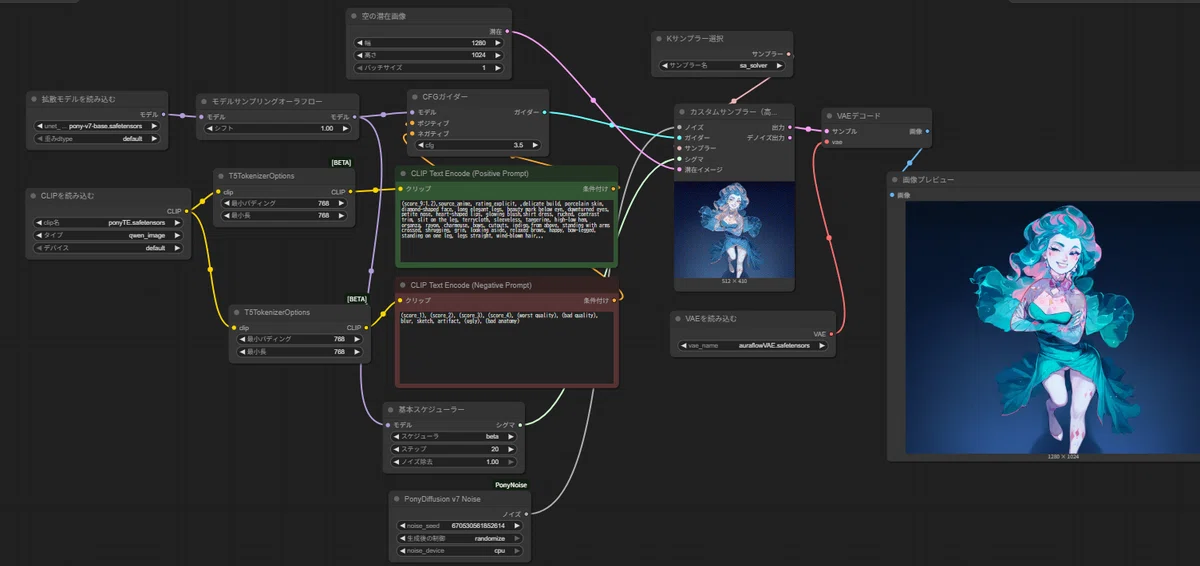Decrease シフト value with left arrow
This screenshot has width=1200, height=566.
click(210, 128)
